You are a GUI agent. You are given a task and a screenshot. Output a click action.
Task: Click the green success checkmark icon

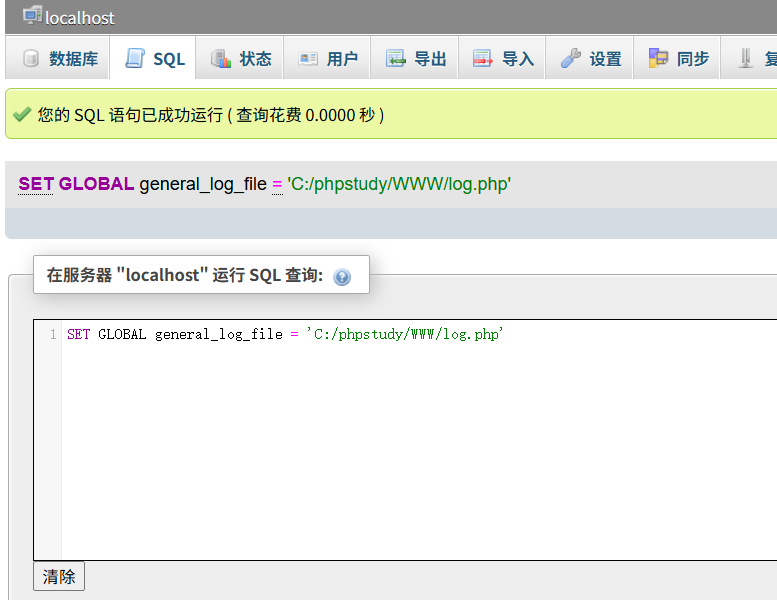pyautogui.click(x=21, y=115)
